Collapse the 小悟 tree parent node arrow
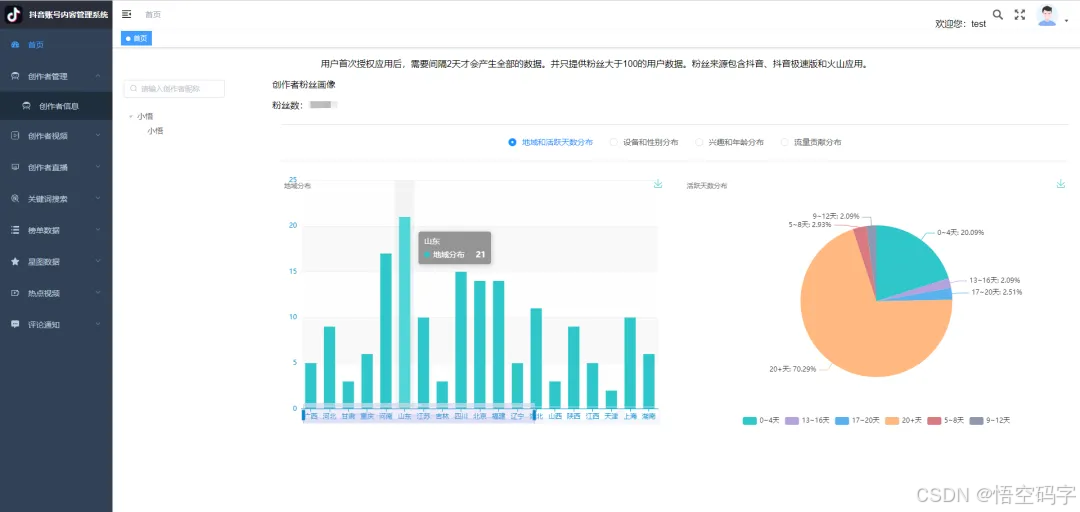Image resolution: width=1080 pixels, height=512 pixels. pyautogui.click(x=130, y=116)
